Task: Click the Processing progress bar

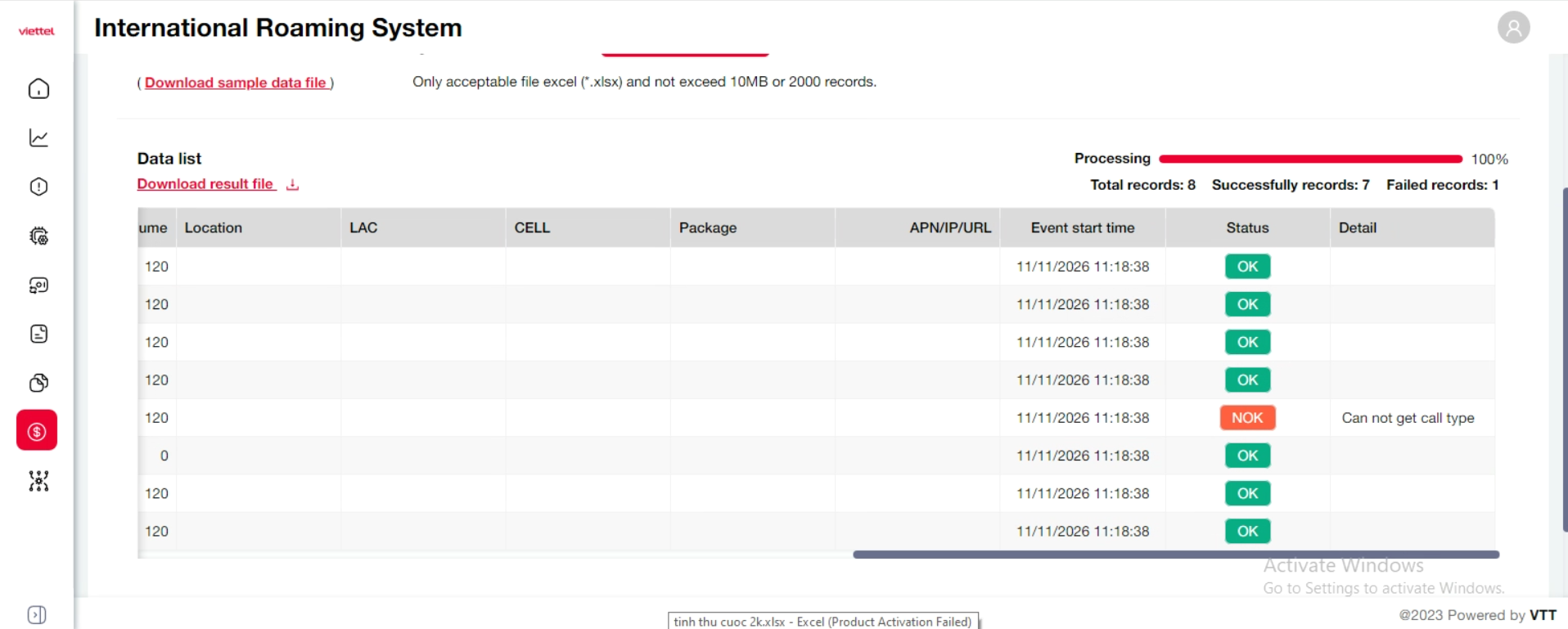Action: (1310, 159)
